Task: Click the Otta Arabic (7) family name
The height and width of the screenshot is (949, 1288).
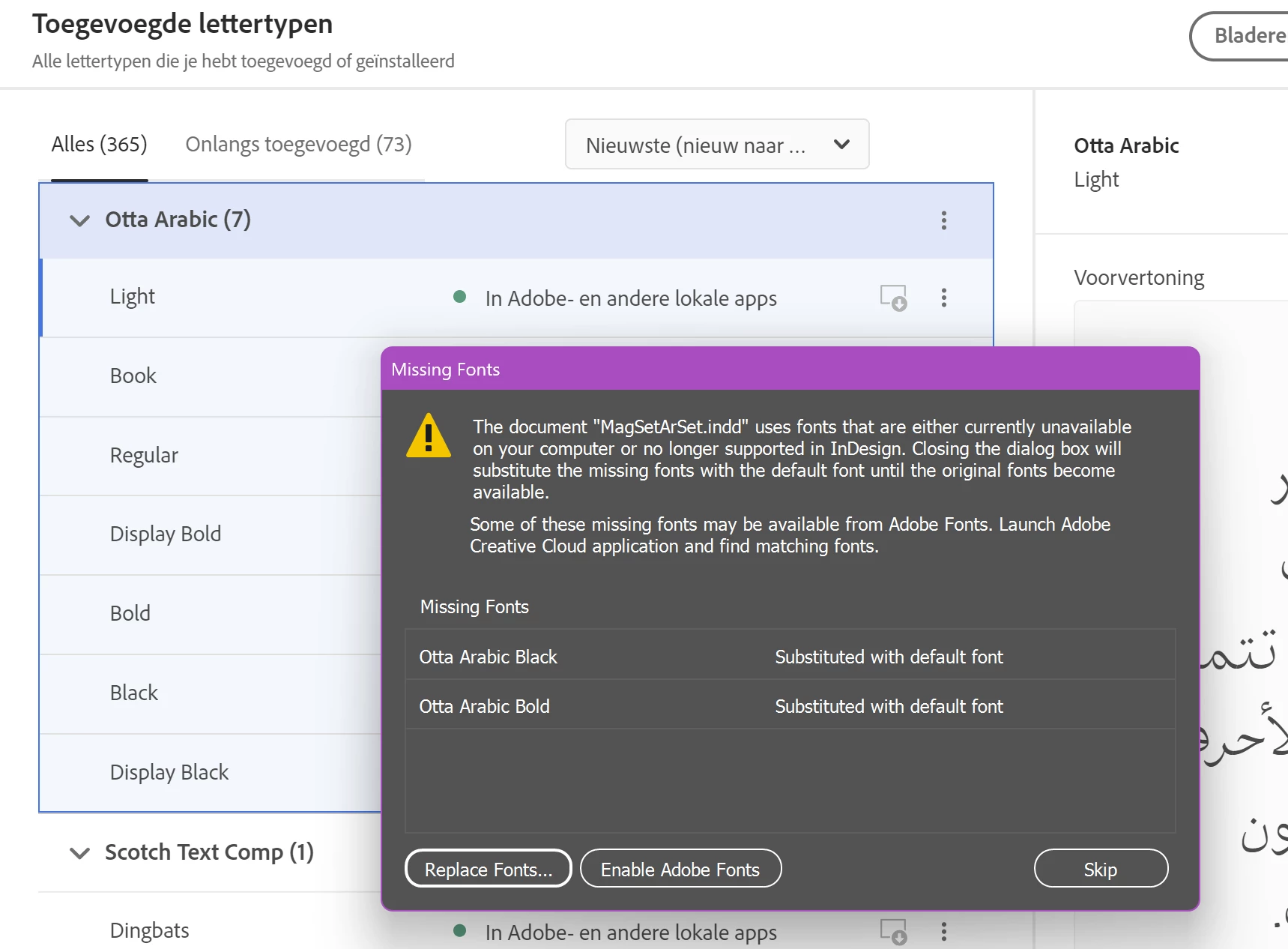Action: pyautogui.click(x=178, y=220)
